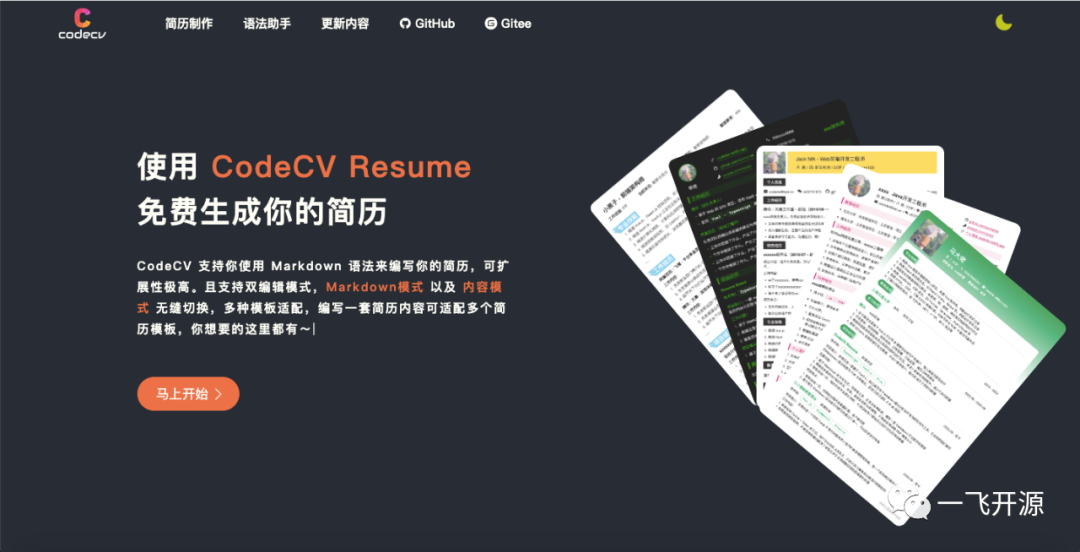Click the CodeCV Resume orange heading
The height and width of the screenshot is (552, 1080).
342,167
